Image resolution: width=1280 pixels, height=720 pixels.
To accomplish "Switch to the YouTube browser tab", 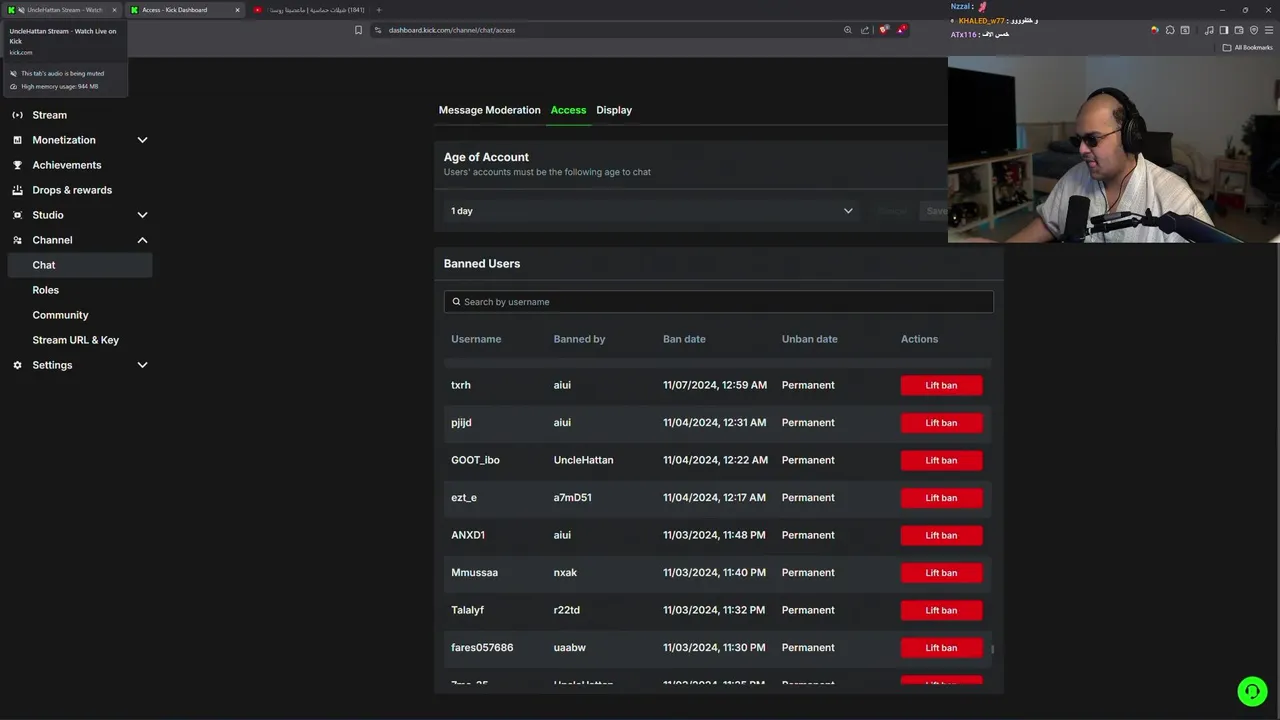I will point(308,10).
